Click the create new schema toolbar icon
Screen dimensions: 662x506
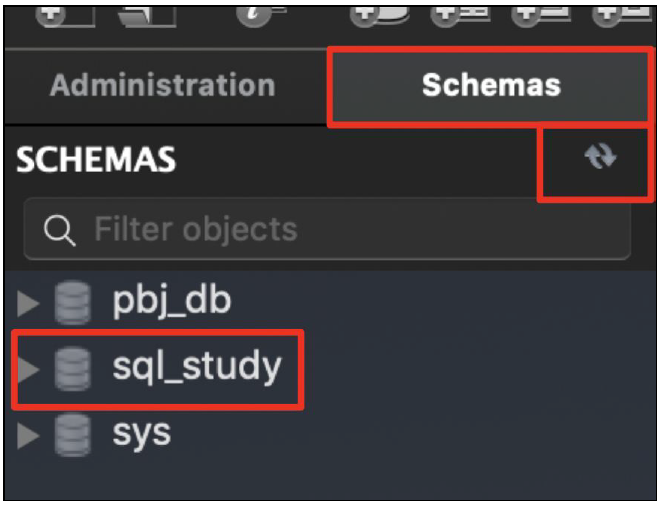click(379, 16)
